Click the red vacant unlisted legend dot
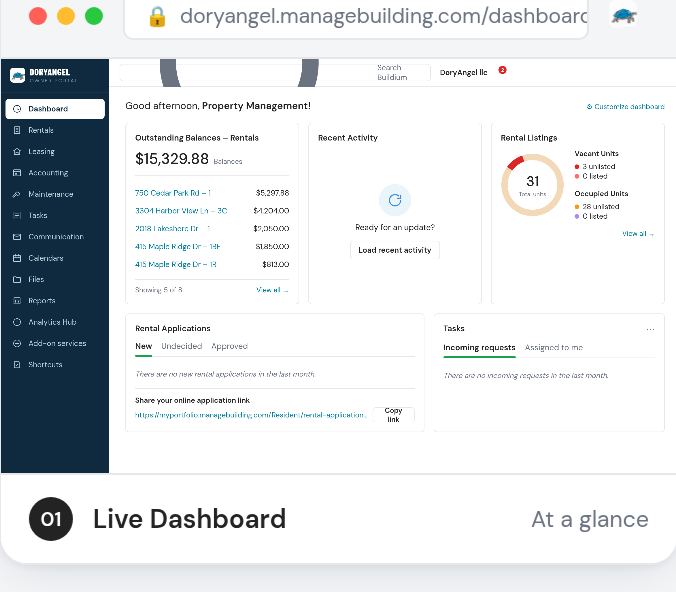This screenshot has height=592, width=676. click(577, 167)
